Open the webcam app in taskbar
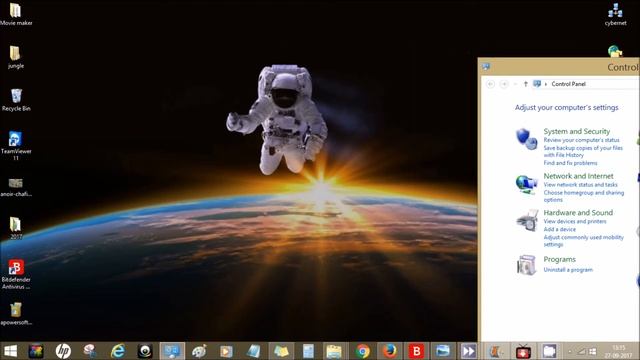 click(x=145, y=351)
